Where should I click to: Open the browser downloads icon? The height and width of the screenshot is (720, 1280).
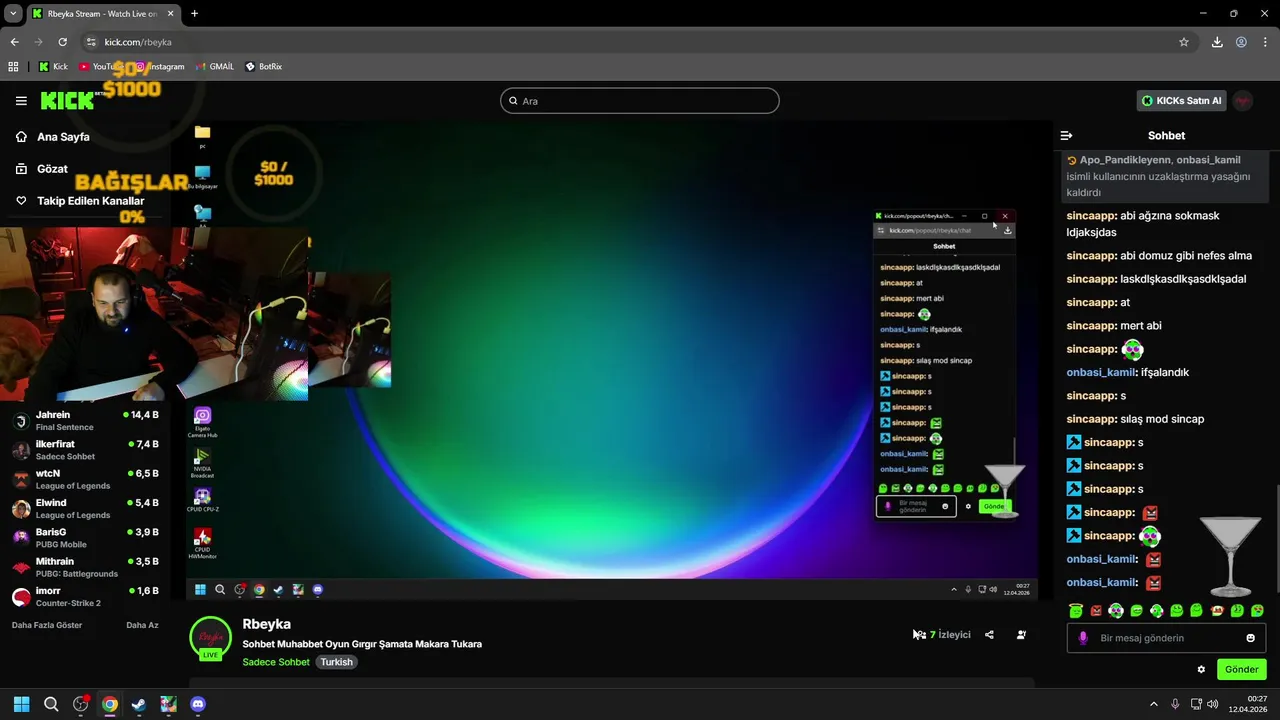1217,42
